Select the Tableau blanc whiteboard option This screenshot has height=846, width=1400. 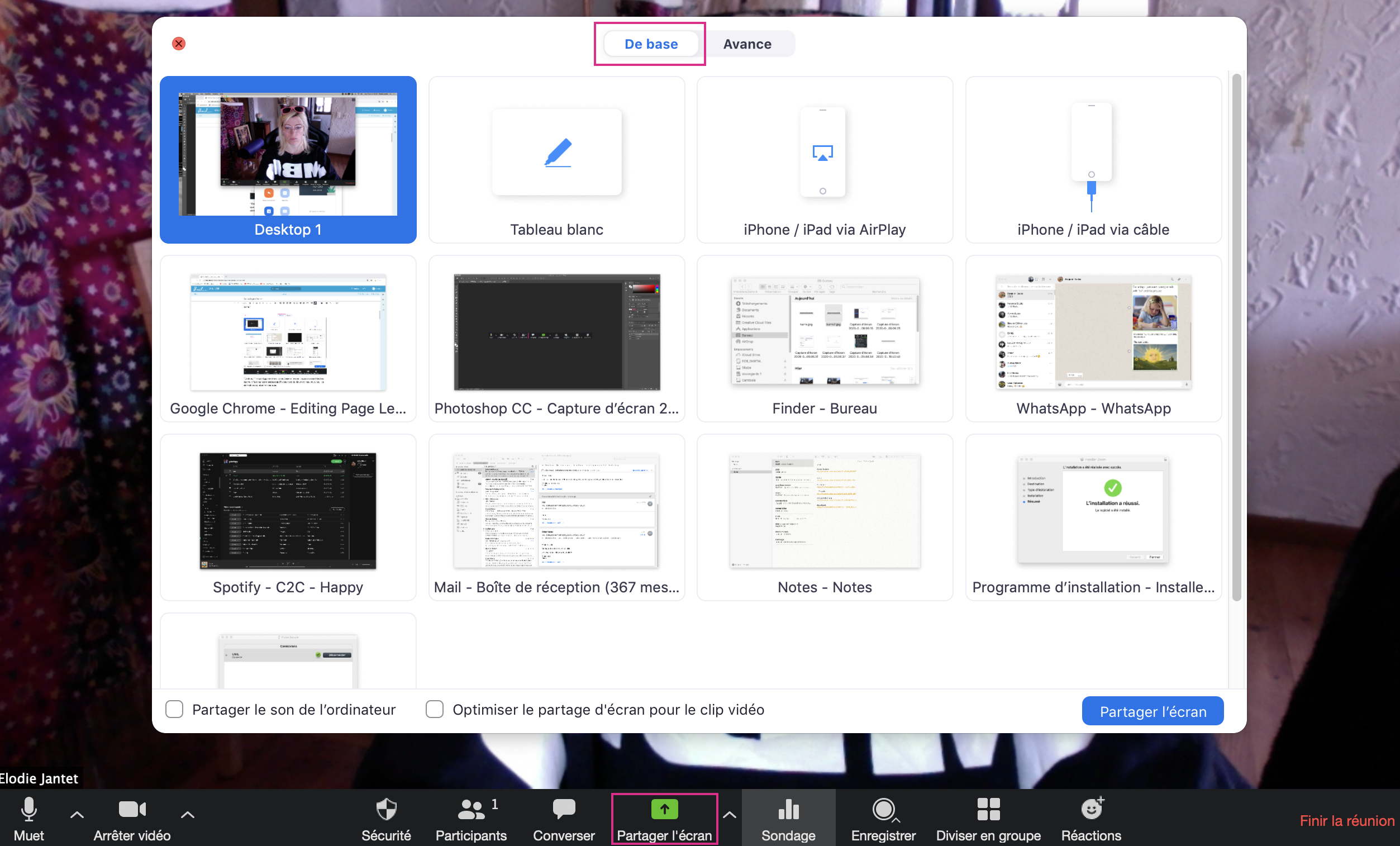pyautogui.click(x=556, y=160)
